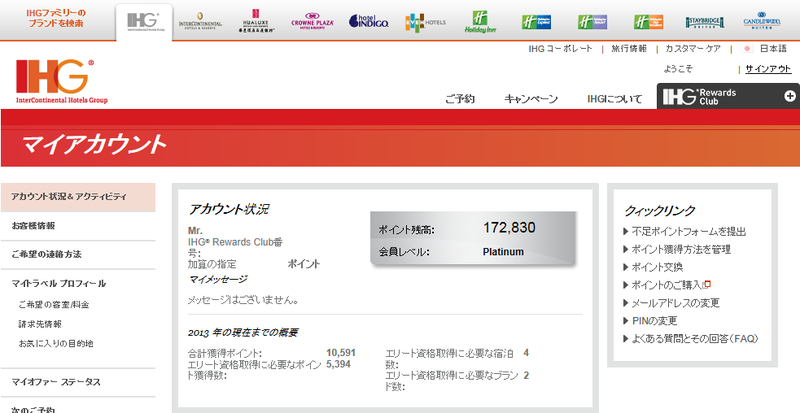
Task: Click the サインアウト link
Action: click(768, 69)
